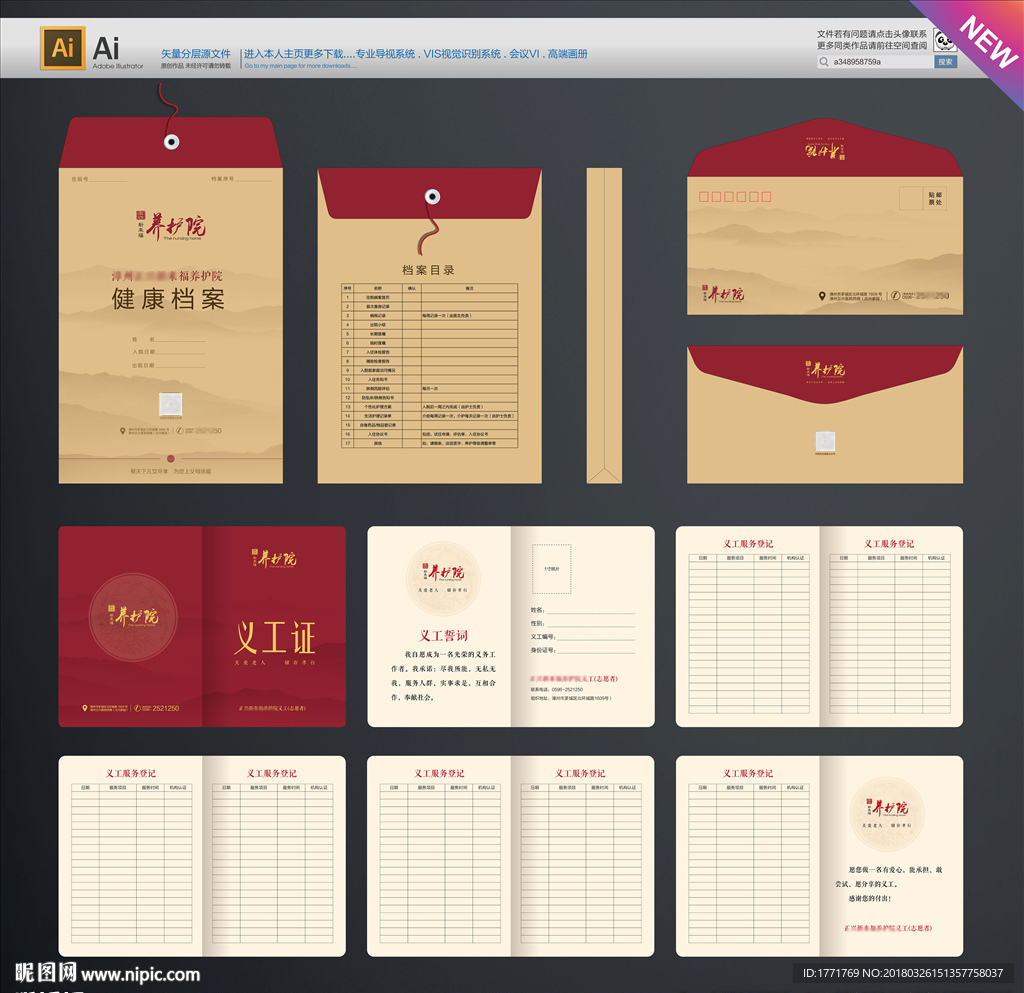Click the 2521250 phone number on the red cover
This screenshot has height=993, width=1024.
point(165,708)
